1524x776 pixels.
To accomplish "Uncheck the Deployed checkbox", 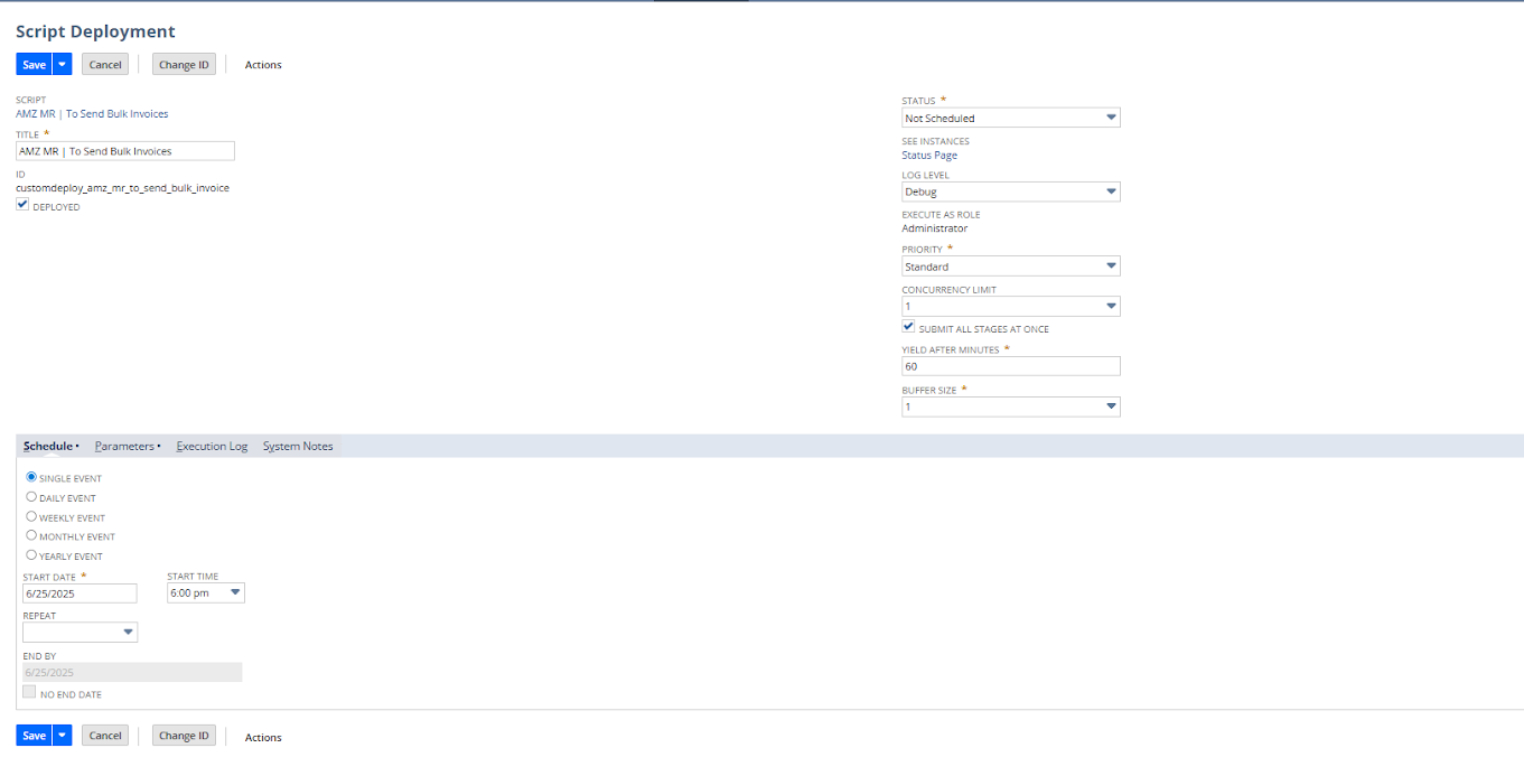I will point(22,205).
